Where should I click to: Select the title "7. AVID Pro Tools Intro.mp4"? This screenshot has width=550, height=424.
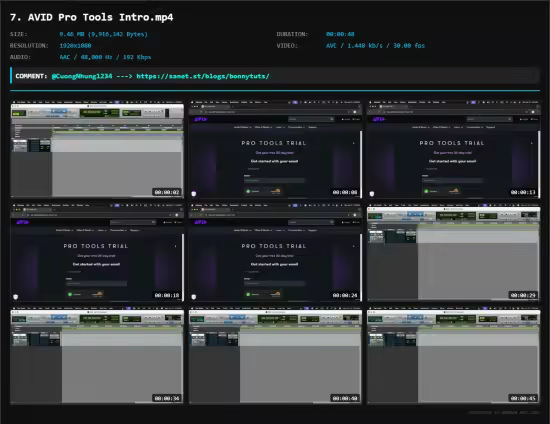[92, 17]
